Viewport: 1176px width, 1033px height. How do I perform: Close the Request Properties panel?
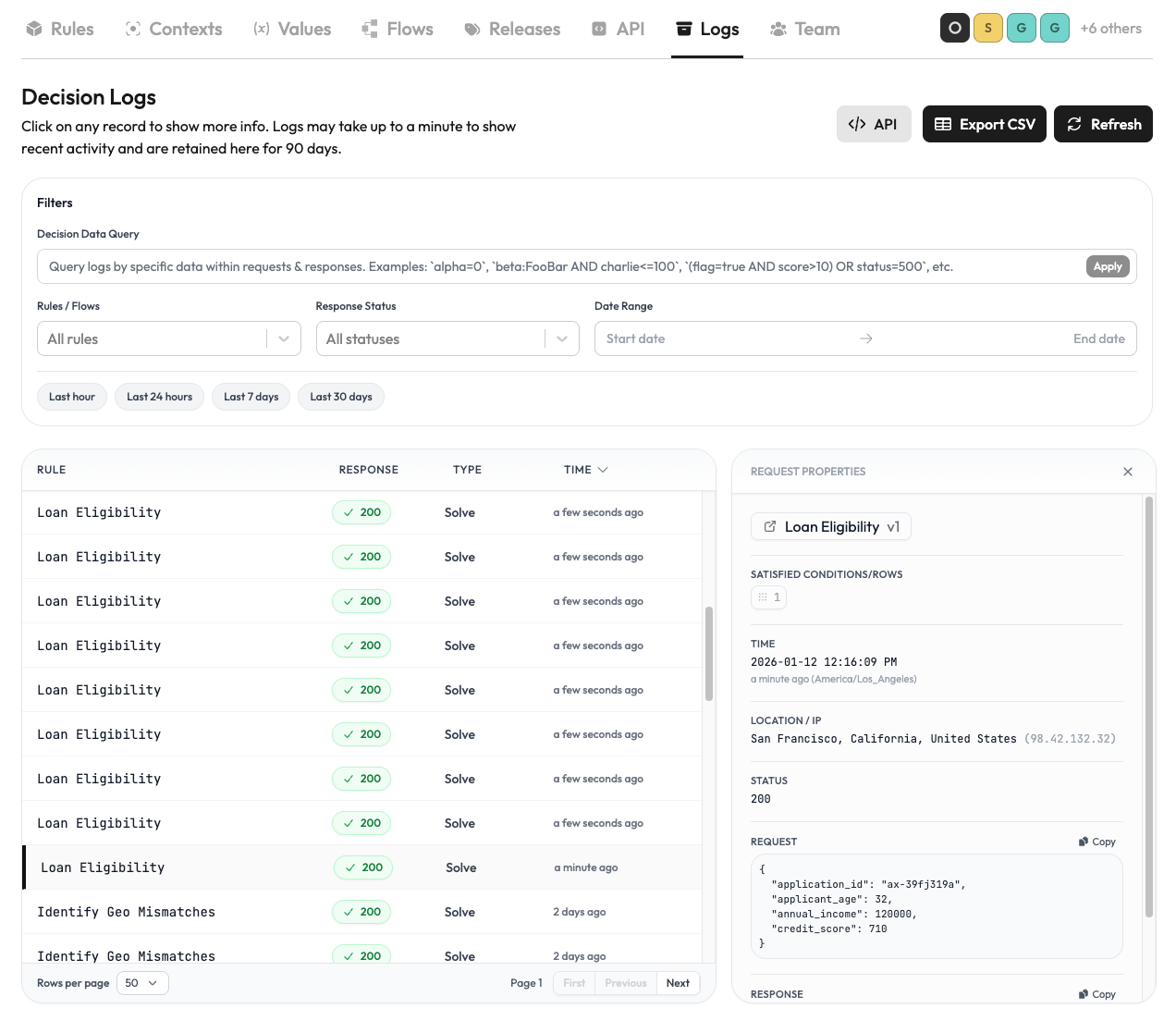pos(1127,472)
